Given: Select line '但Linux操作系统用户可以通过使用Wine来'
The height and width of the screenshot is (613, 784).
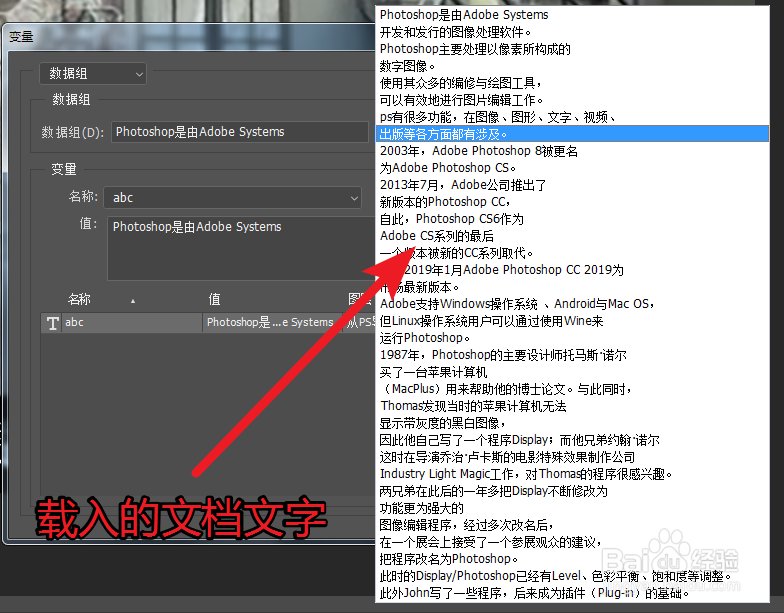Looking at the screenshot, I should [572, 320].
